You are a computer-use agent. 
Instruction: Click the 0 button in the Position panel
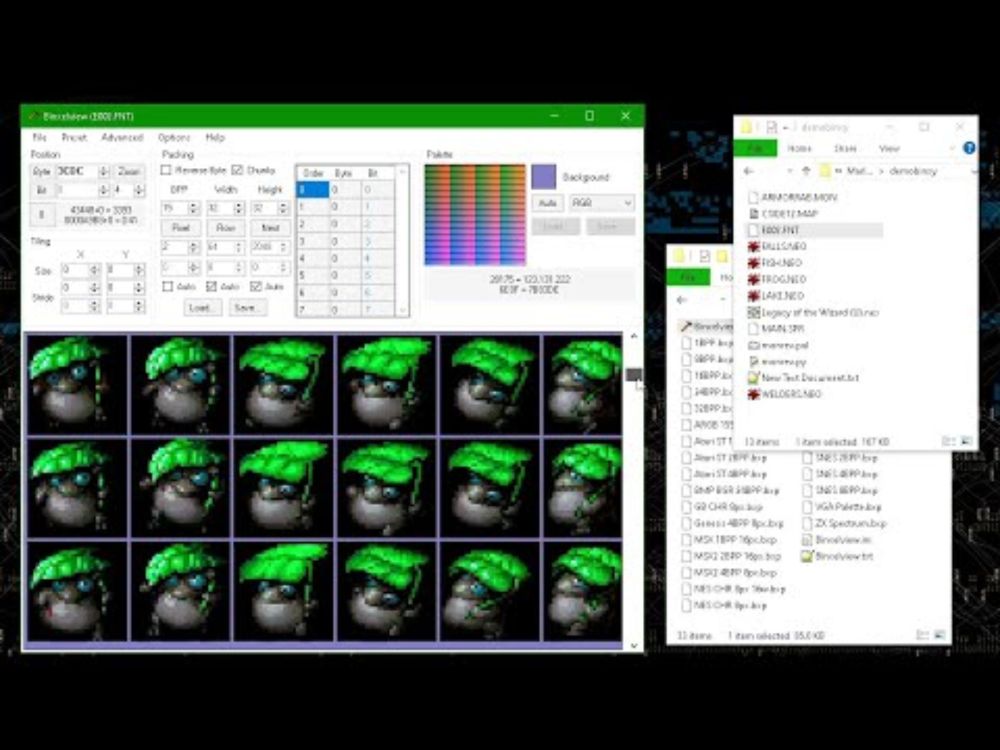tap(41, 215)
